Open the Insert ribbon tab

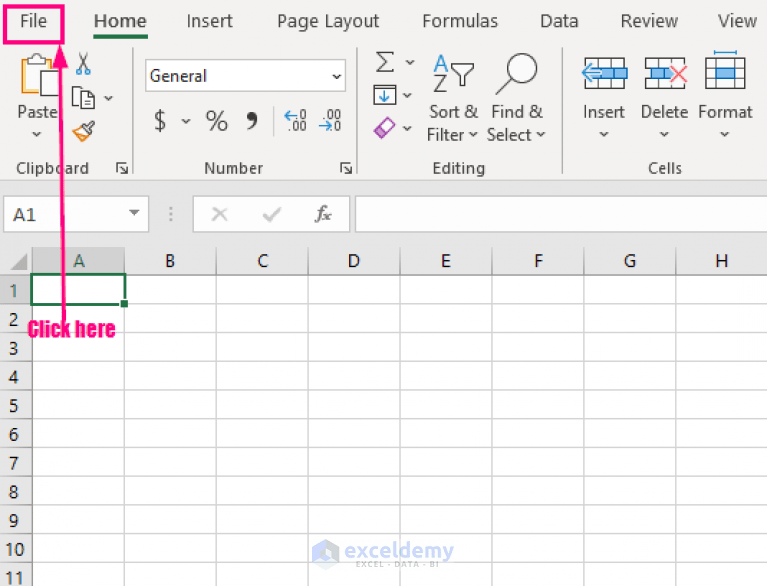pyautogui.click(x=209, y=22)
